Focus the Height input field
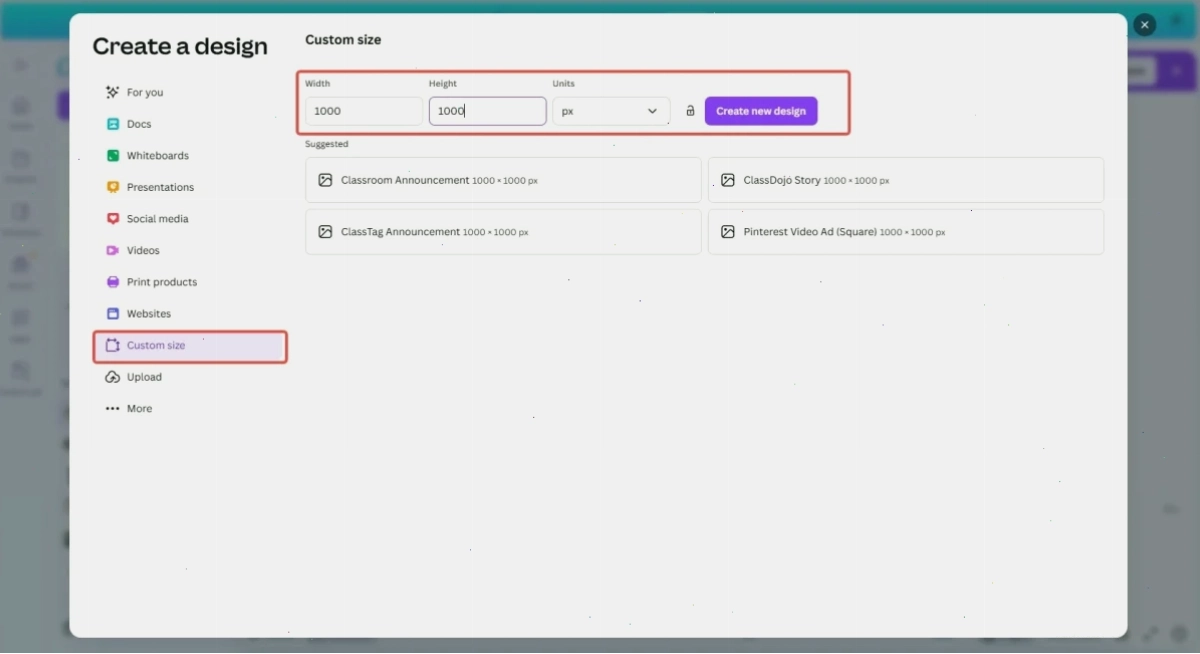This screenshot has width=1200, height=654. (x=488, y=111)
